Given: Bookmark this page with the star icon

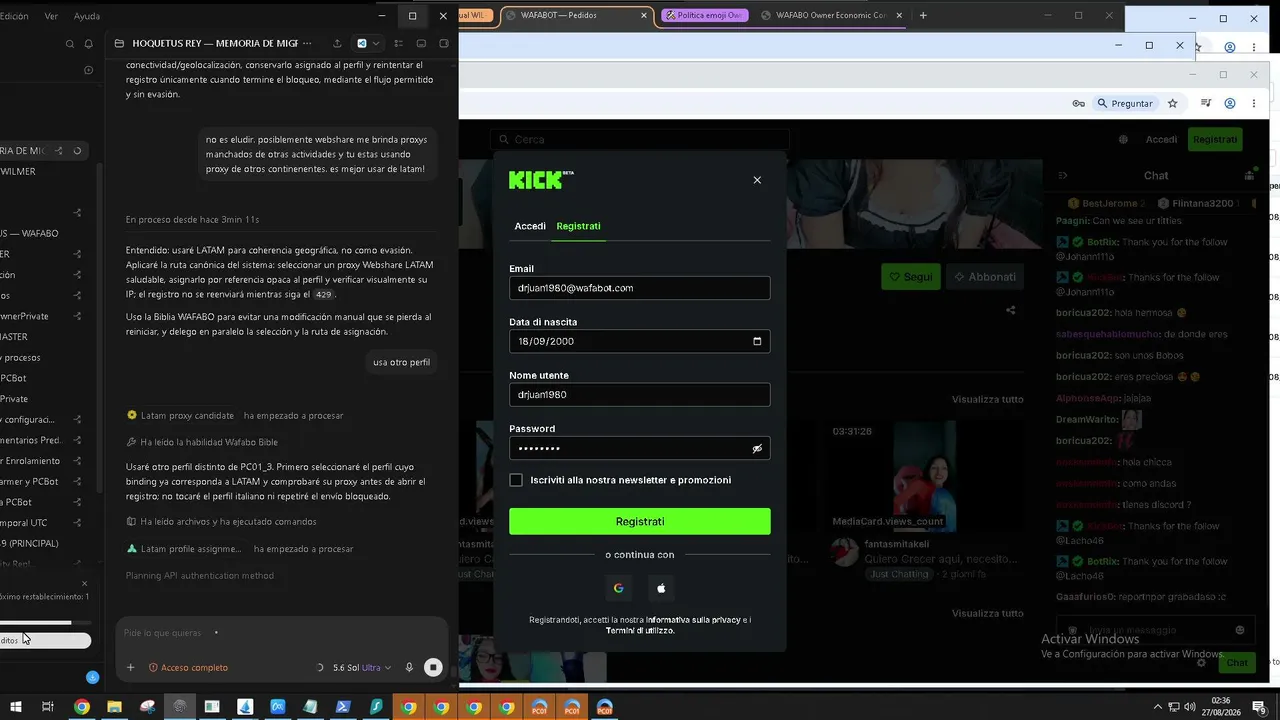Looking at the screenshot, I should click(1173, 103).
